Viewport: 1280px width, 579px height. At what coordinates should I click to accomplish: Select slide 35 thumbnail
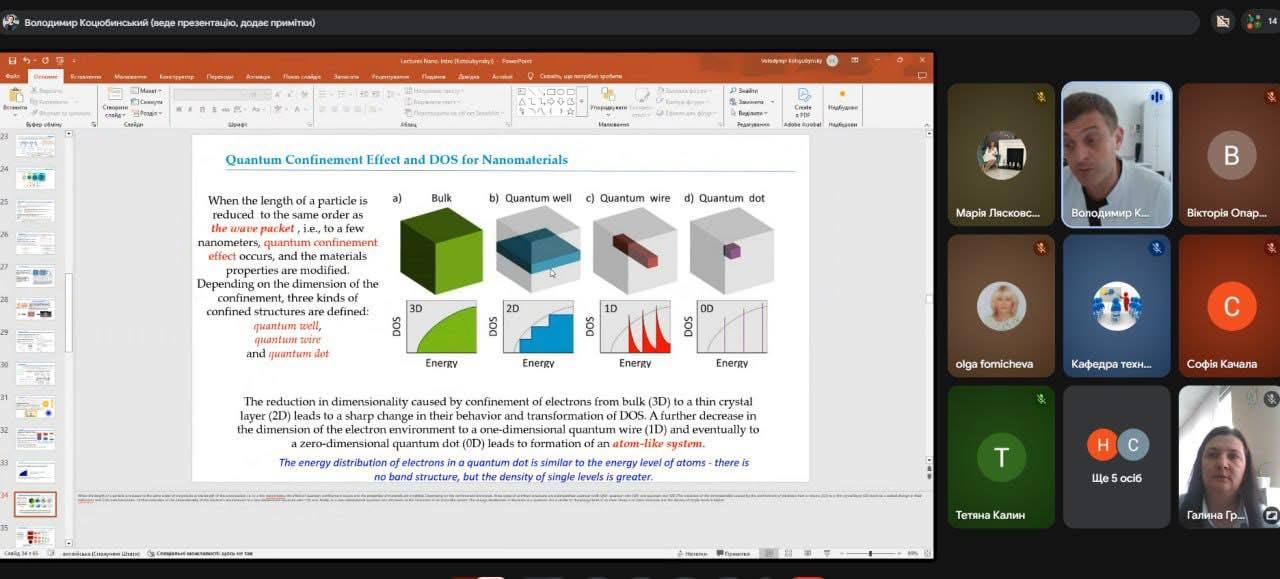tap(35, 537)
